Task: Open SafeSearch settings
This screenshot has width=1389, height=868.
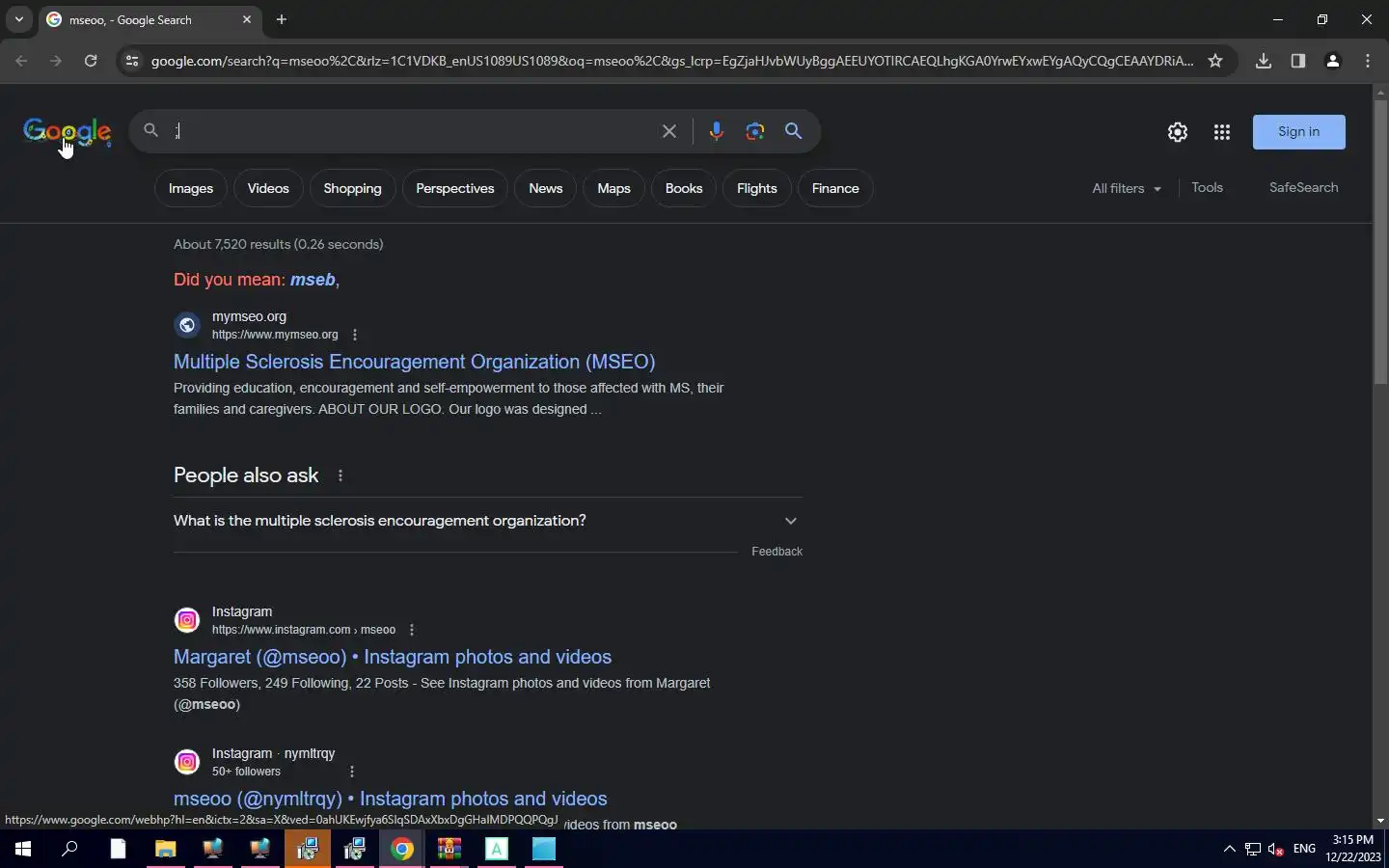Action: [1303, 187]
